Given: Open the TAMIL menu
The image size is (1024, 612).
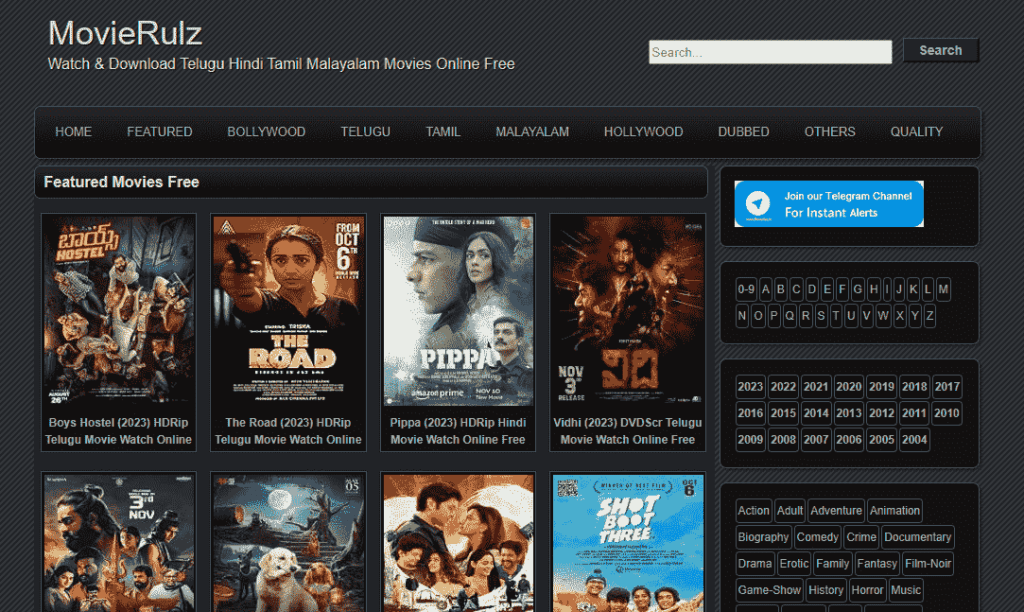Looking at the screenshot, I should pyautogui.click(x=443, y=132).
